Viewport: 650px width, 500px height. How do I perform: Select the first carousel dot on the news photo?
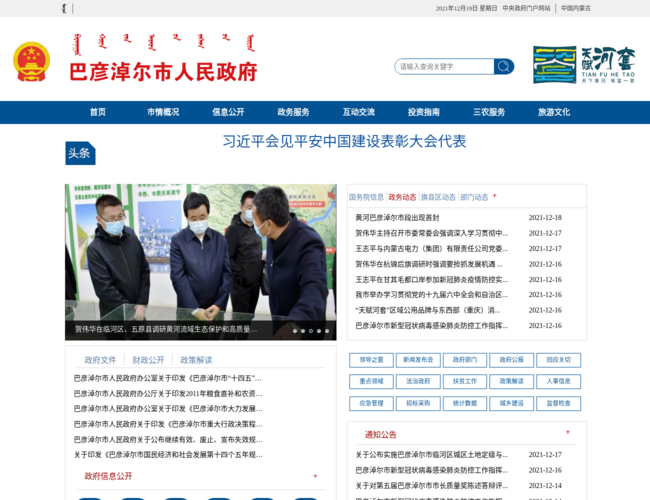pos(295,331)
